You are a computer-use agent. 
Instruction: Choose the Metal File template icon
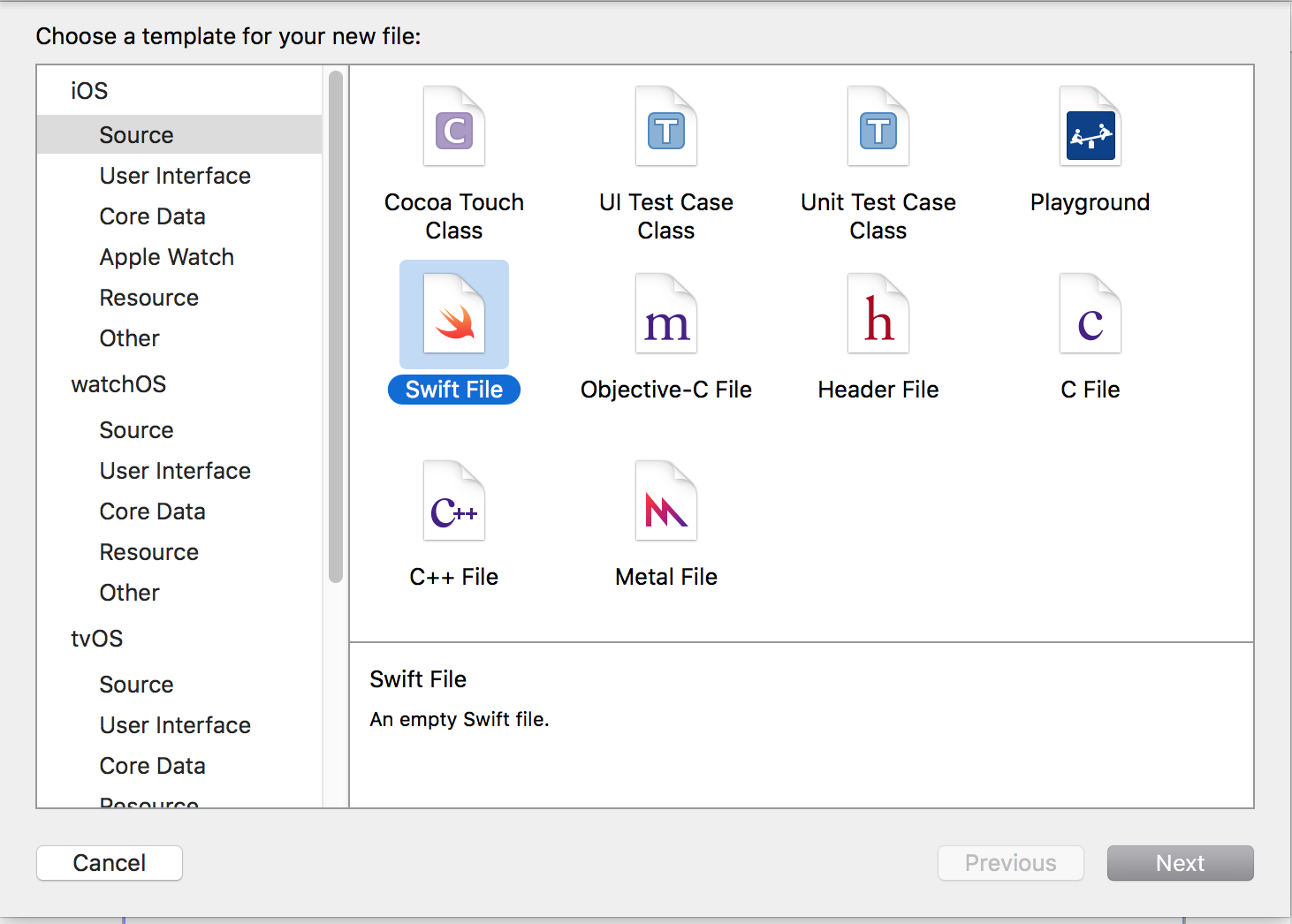tap(666, 502)
